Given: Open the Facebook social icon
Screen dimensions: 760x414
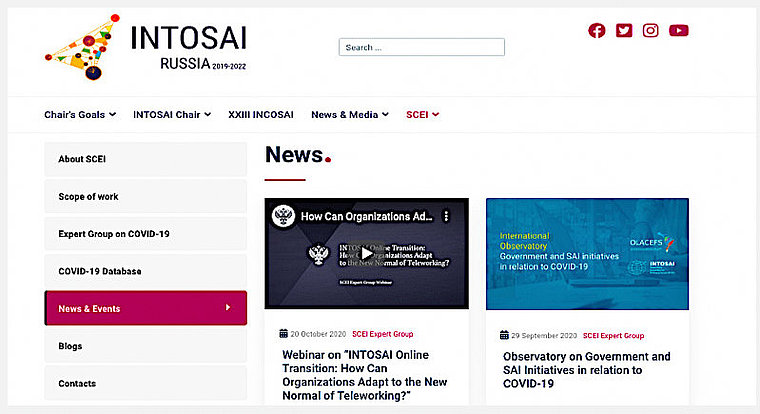Looking at the screenshot, I should point(597,31).
